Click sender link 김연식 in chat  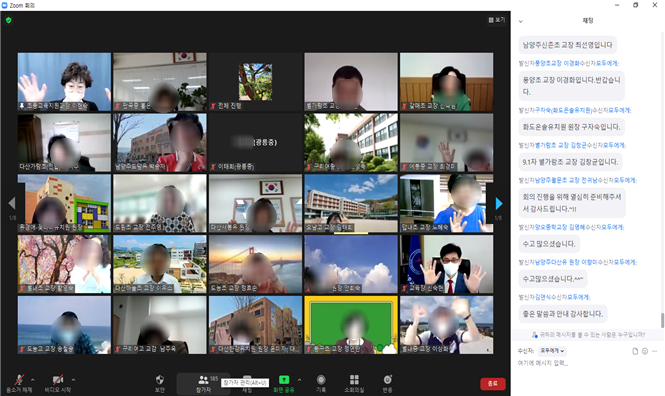543,297
